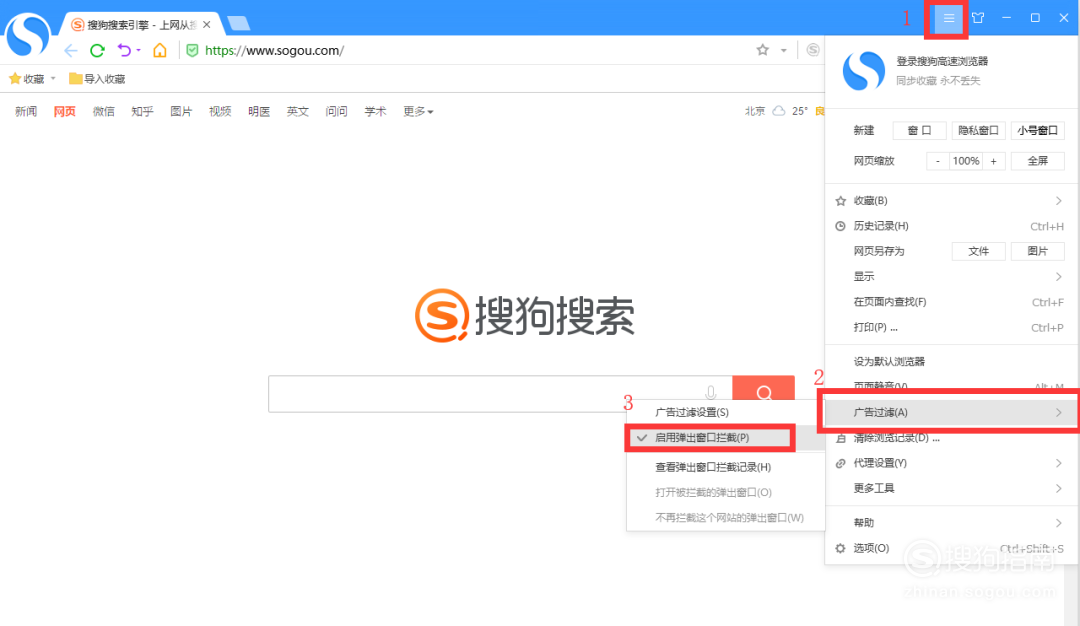This screenshot has height=626, width=1080.
Task: Click the Sogou browser logo avatar
Action: pos(28,34)
